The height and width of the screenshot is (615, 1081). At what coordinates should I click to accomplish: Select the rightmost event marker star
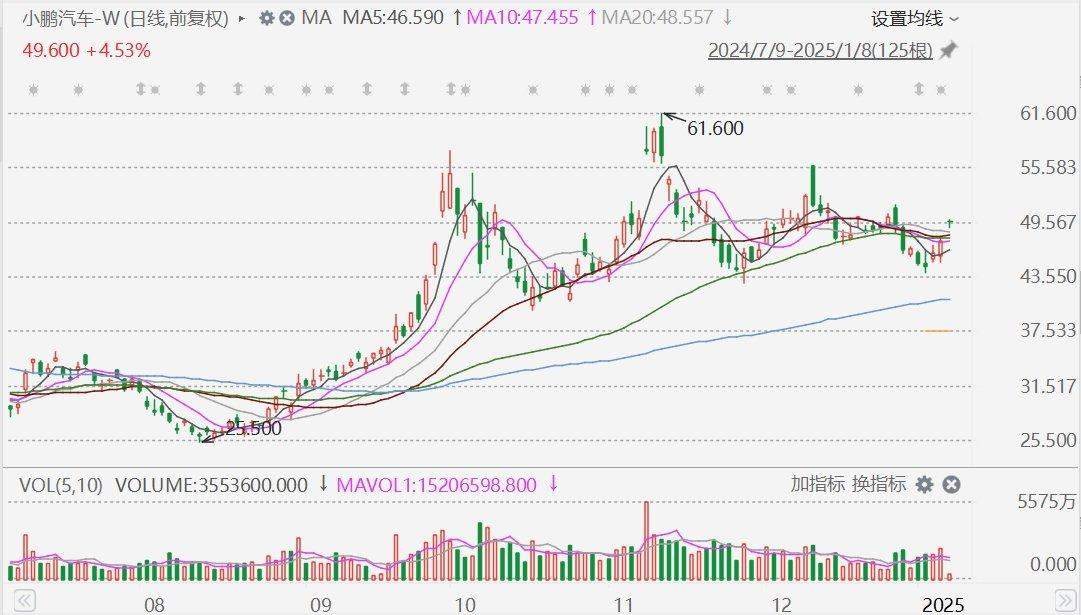coord(942,90)
